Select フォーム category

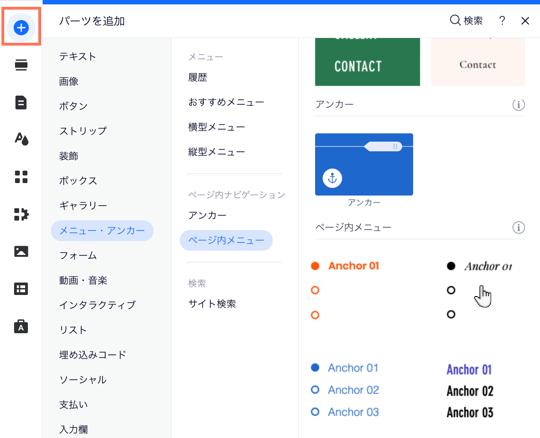click(x=78, y=256)
